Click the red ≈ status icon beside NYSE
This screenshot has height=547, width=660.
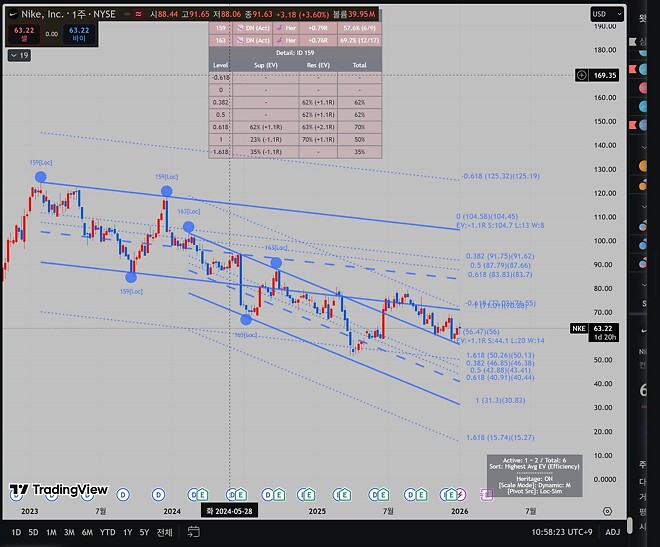coord(138,14)
